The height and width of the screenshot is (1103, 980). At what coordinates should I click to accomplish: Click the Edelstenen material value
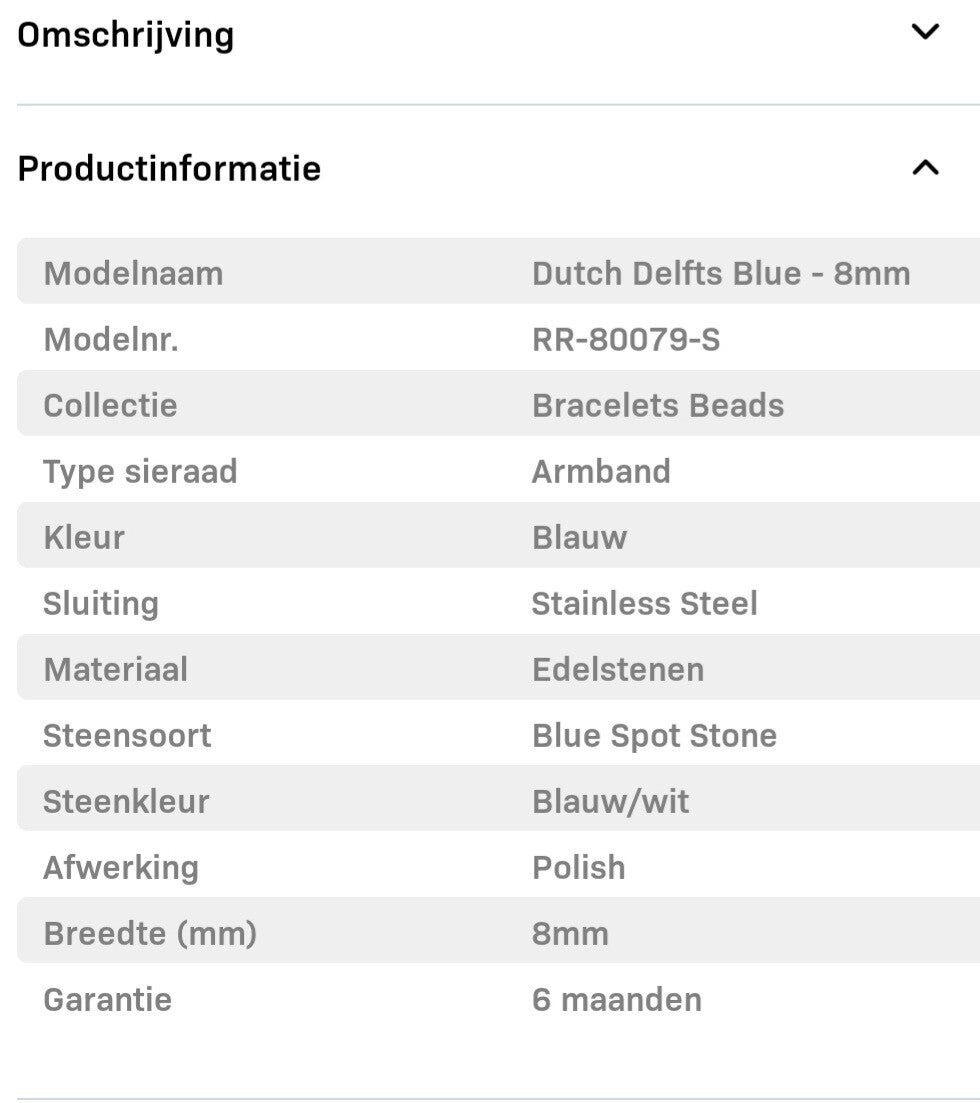pos(617,669)
